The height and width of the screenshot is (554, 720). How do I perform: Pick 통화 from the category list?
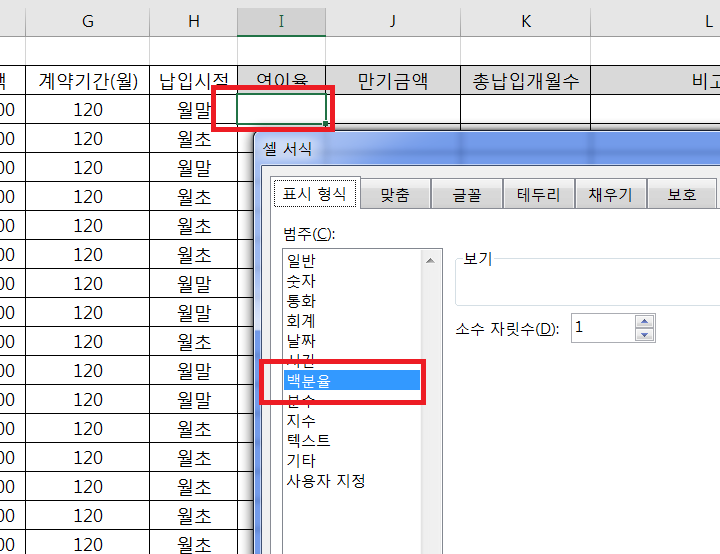(x=299, y=301)
